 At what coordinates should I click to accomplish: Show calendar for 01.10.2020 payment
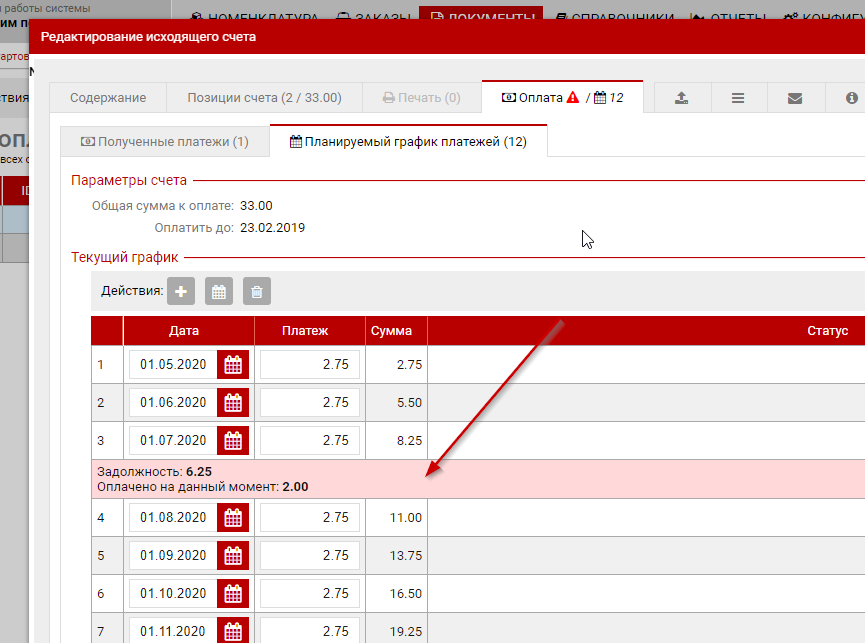pos(233,594)
